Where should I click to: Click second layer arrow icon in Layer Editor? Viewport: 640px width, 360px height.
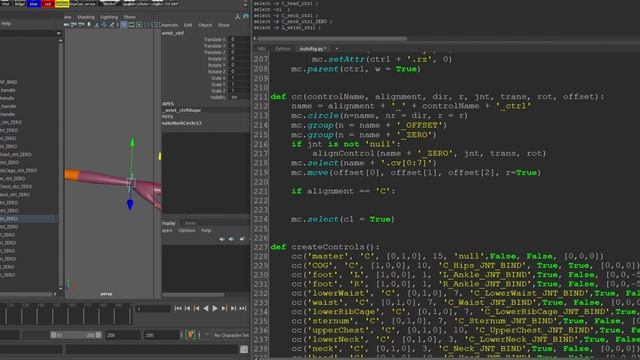231,239
